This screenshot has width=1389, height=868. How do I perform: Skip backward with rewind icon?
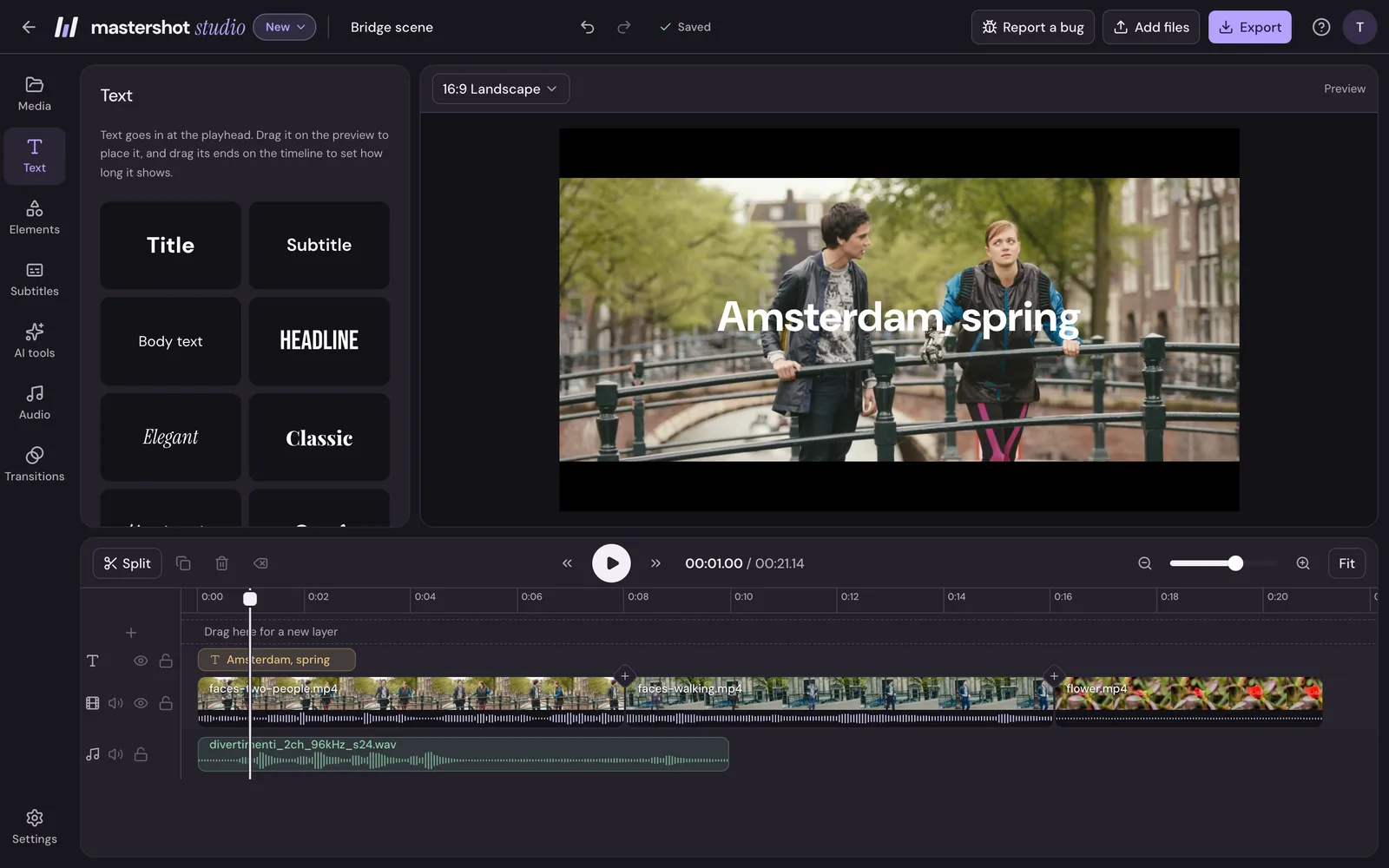(567, 563)
